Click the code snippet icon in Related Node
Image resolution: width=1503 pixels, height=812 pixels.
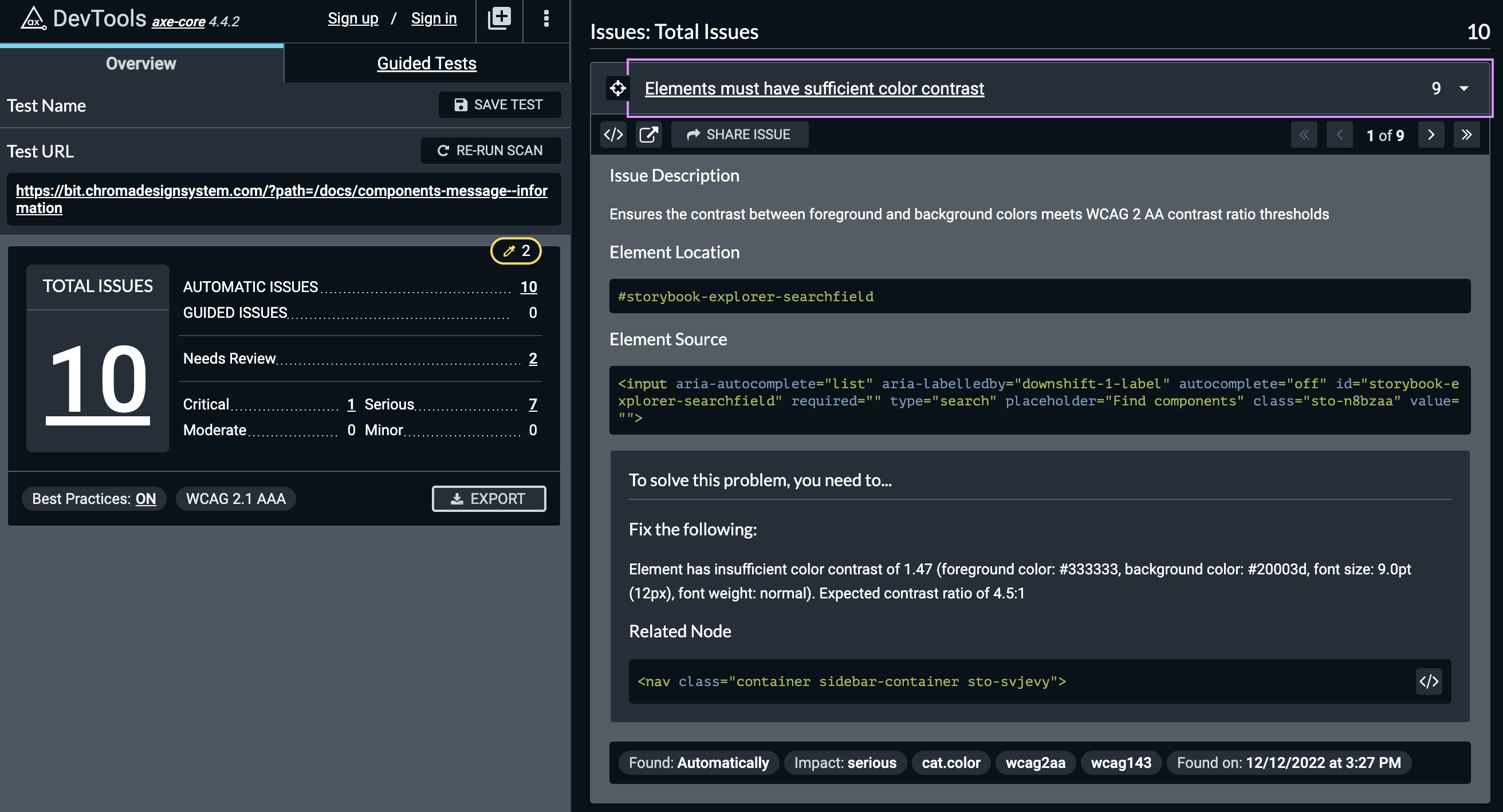(1429, 681)
